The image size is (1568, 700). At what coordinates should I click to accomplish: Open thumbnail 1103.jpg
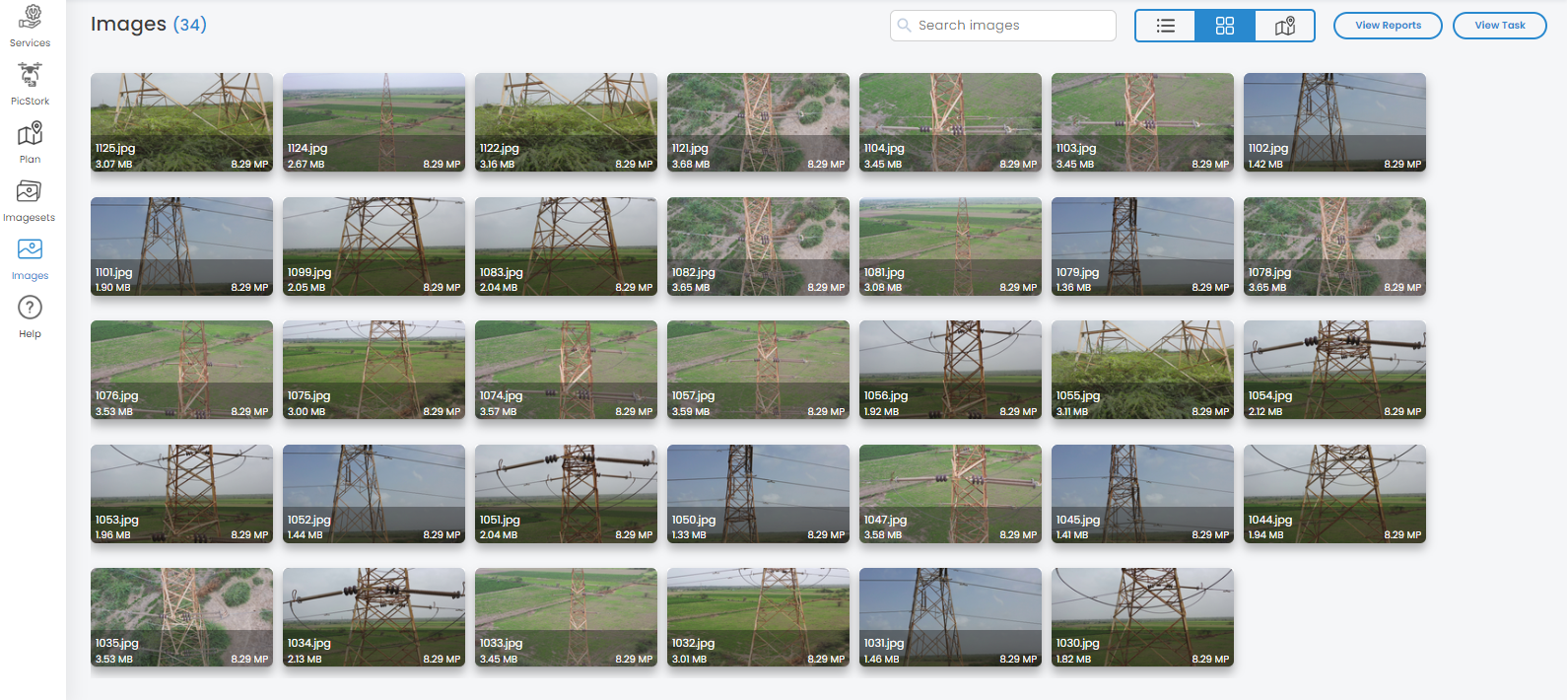pos(1142,122)
